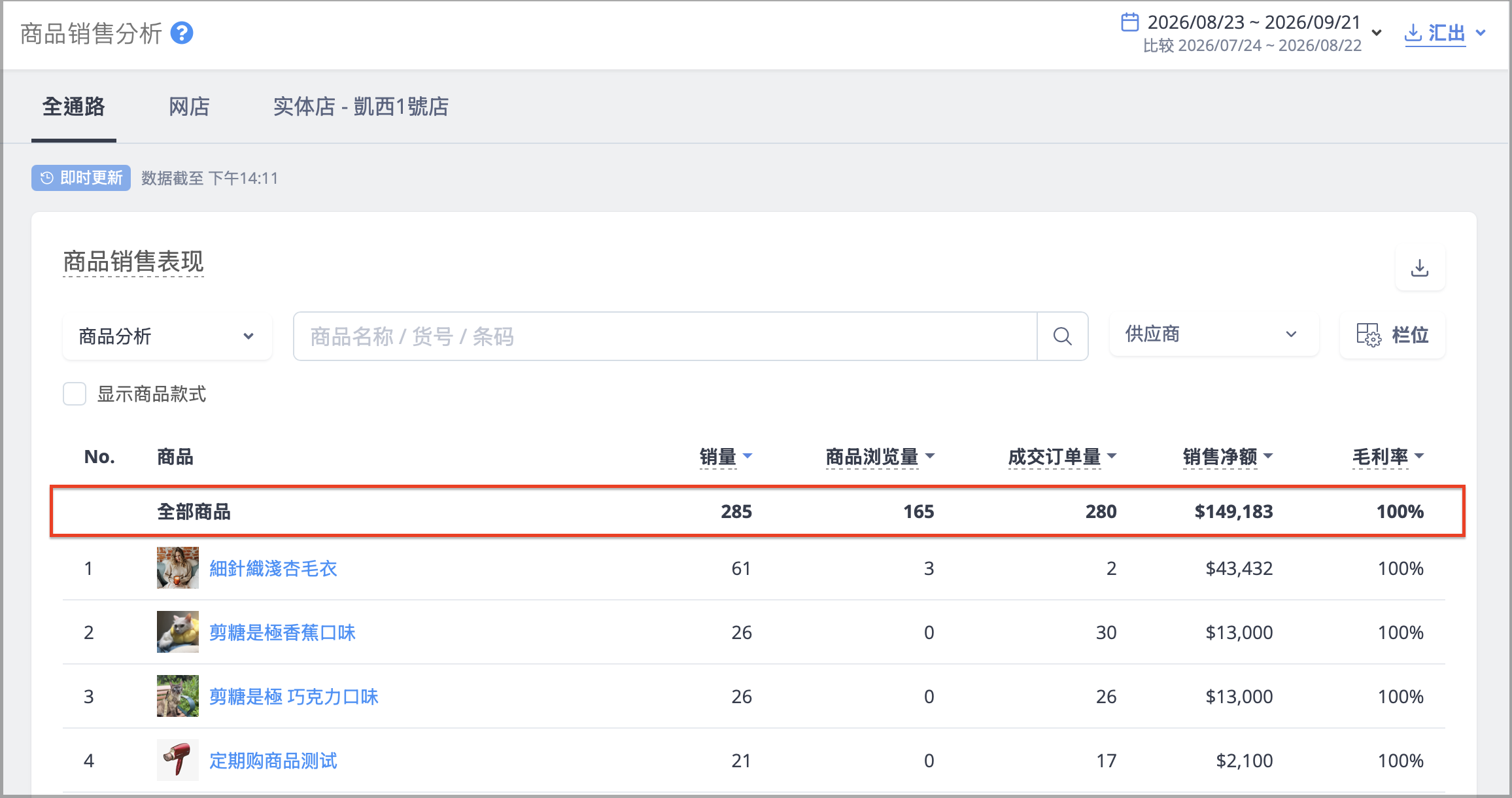Viewport: 1512px width, 798px height.
Task: Sort by 毛利率 column
Action: (x=1388, y=457)
